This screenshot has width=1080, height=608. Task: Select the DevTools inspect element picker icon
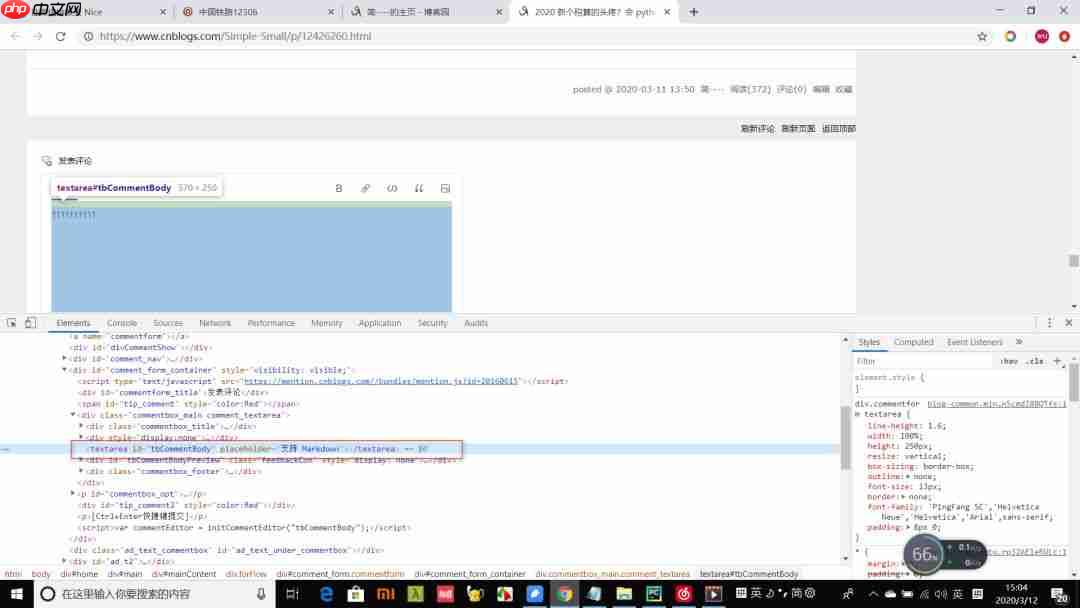[12, 322]
